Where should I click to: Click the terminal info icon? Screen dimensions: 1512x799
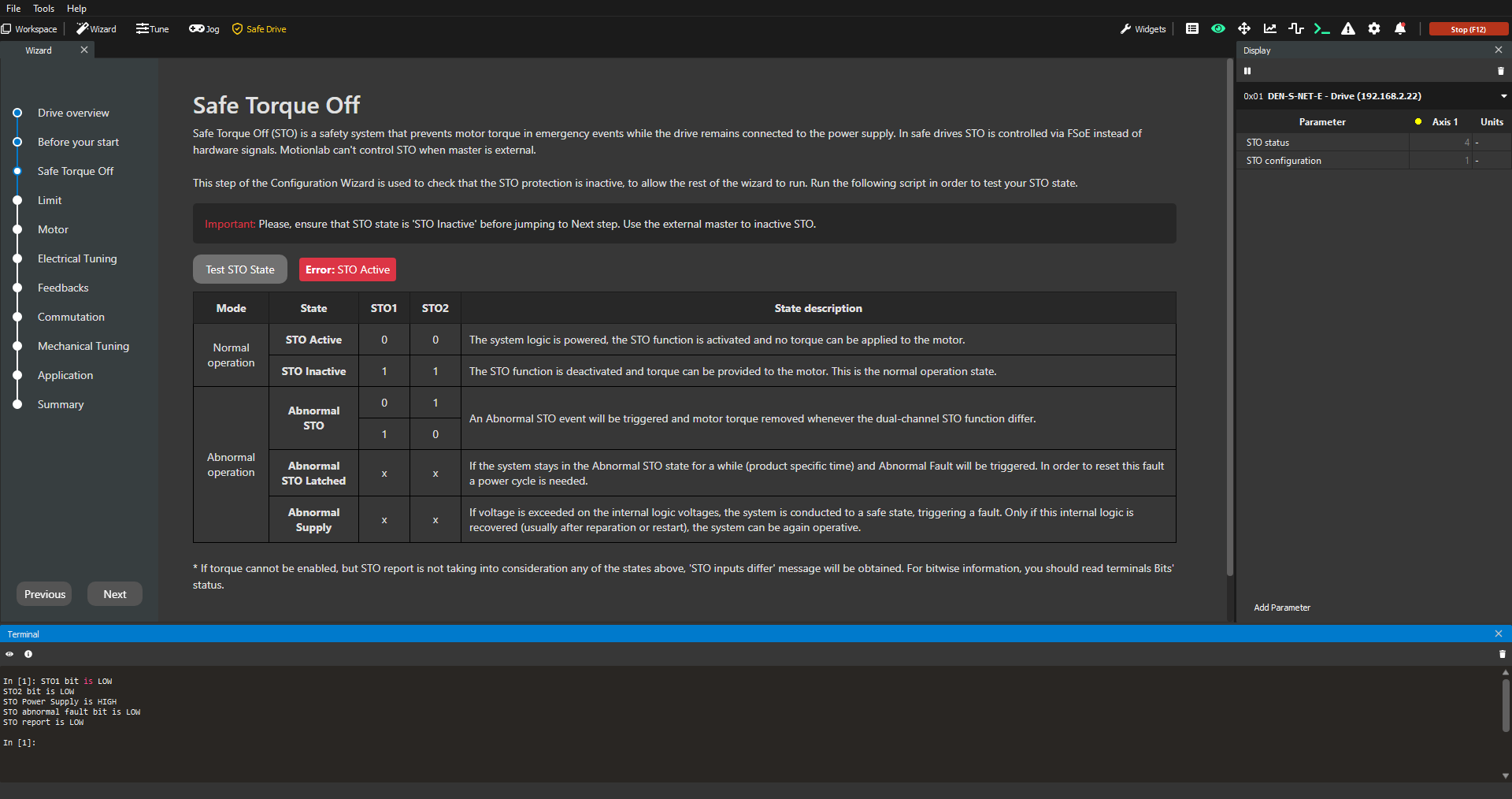pos(28,654)
